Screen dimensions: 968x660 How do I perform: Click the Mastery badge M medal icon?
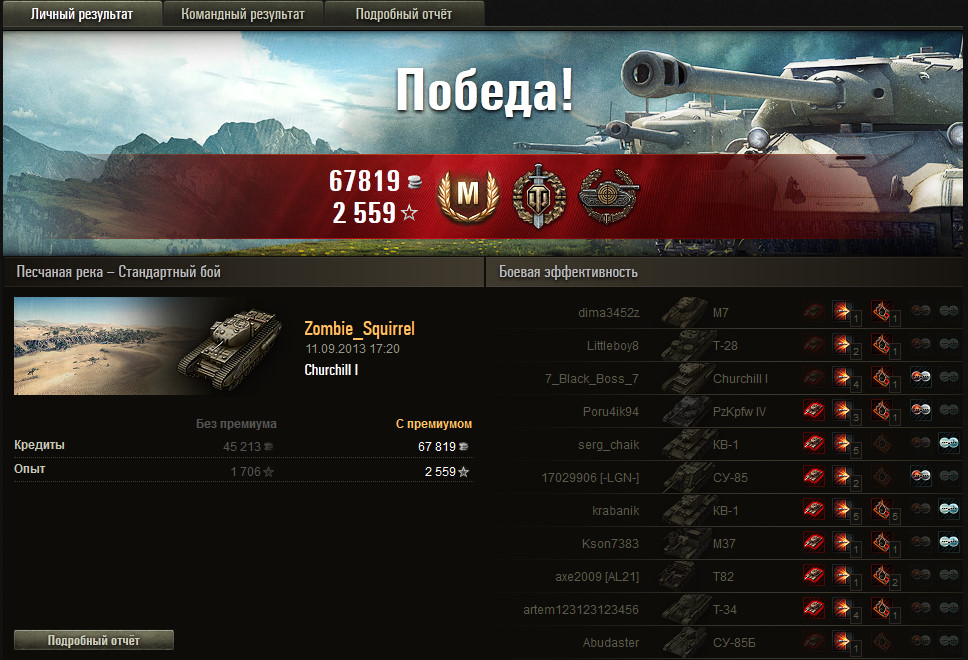[468, 196]
